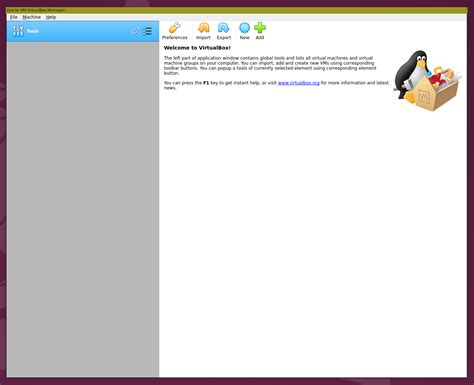Click the Welcome to VirtualBox! heading
474x385 pixels.
pos(197,48)
